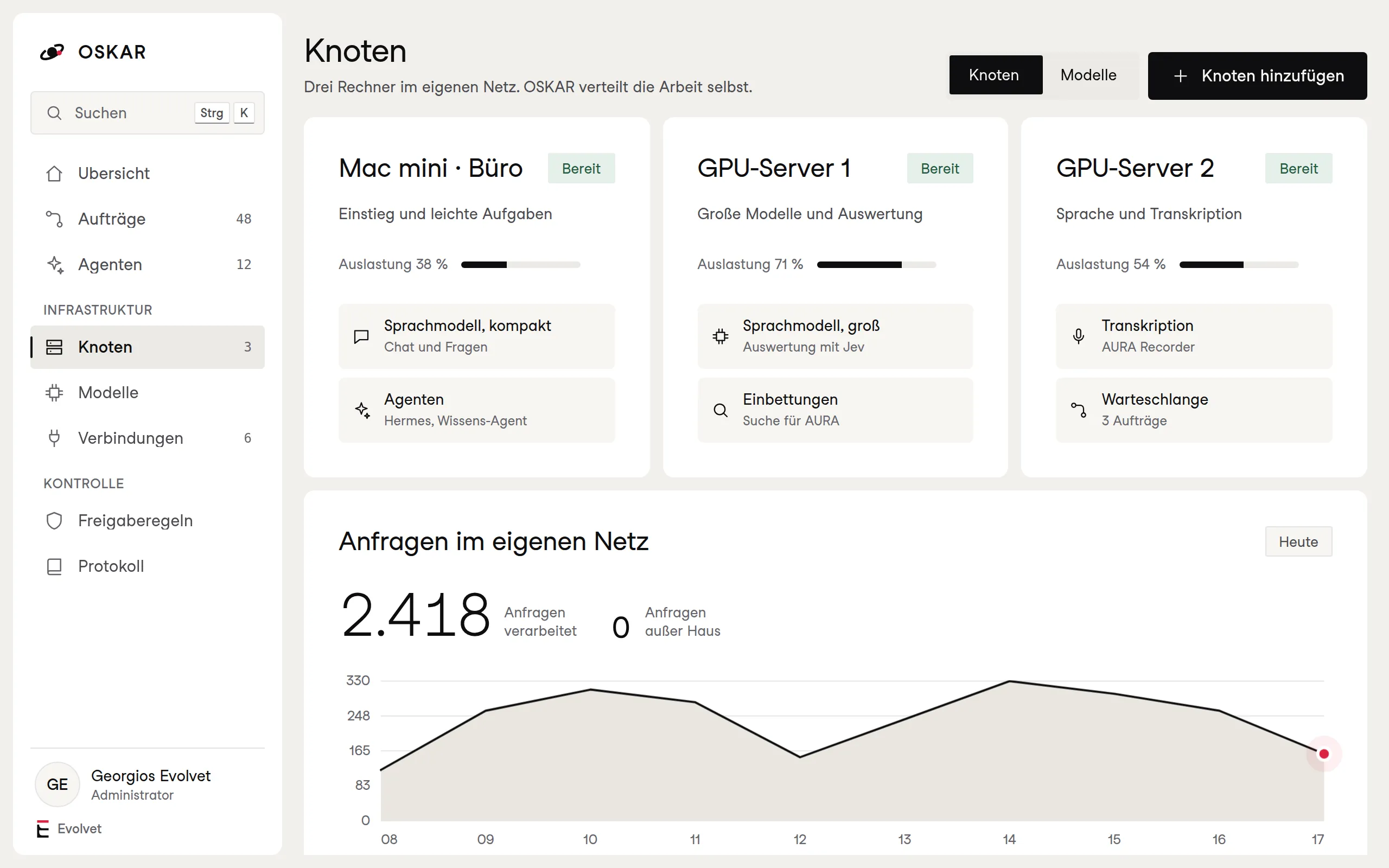The image size is (1389, 868).
Task: Focus the Suchen search field
Action: point(148,113)
